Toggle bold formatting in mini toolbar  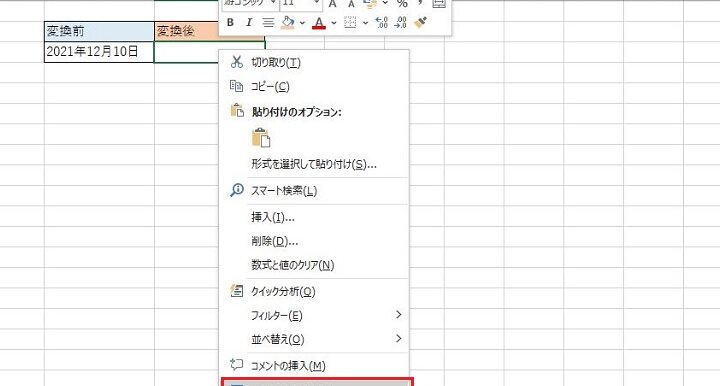tap(231, 22)
